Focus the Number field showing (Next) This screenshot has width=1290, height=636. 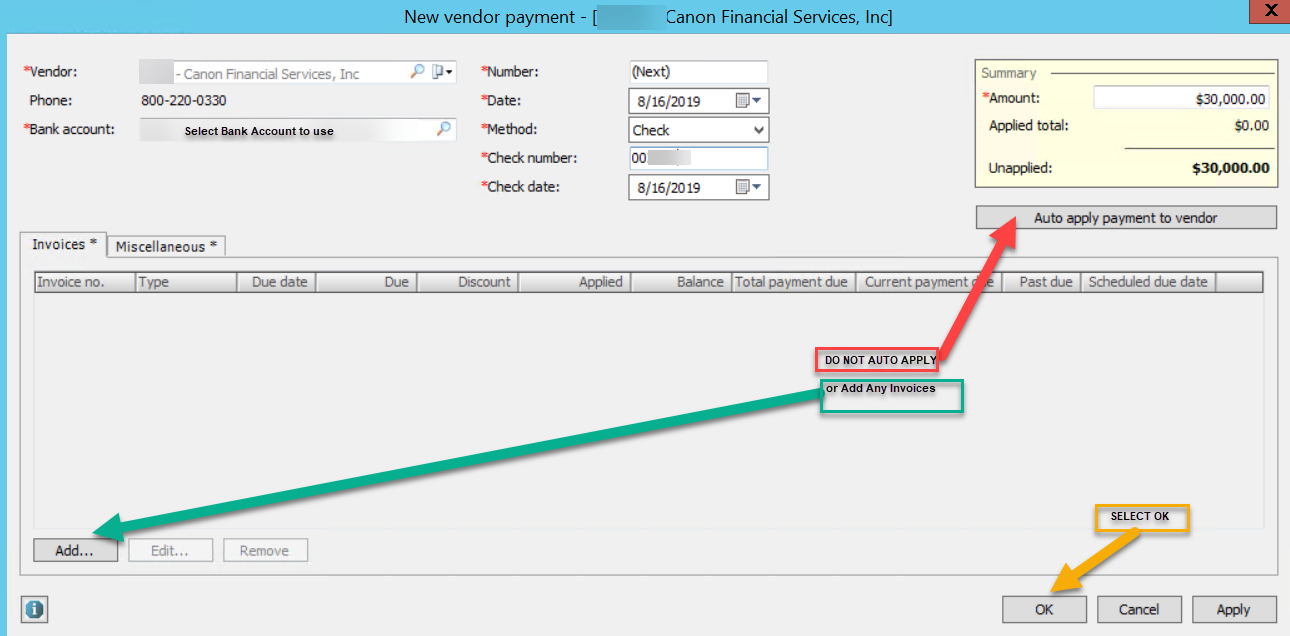point(698,72)
